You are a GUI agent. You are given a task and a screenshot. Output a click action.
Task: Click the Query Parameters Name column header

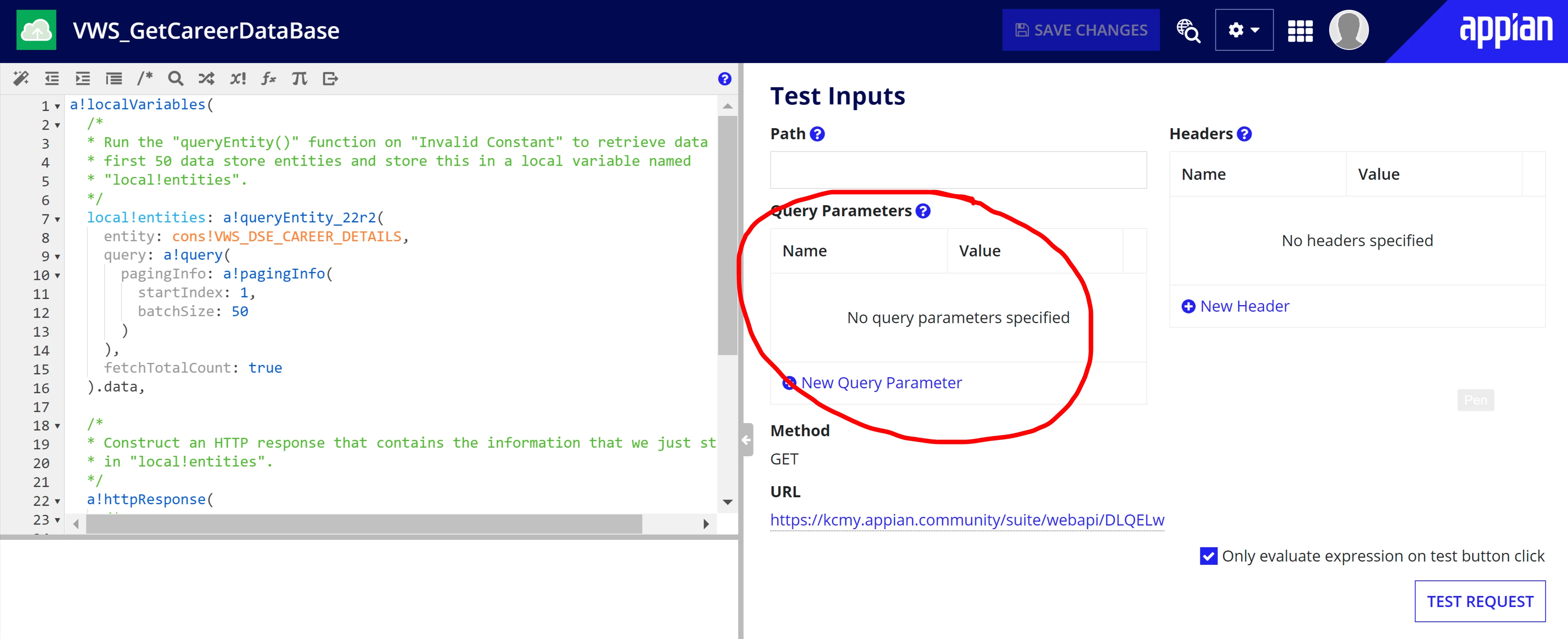pos(804,252)
